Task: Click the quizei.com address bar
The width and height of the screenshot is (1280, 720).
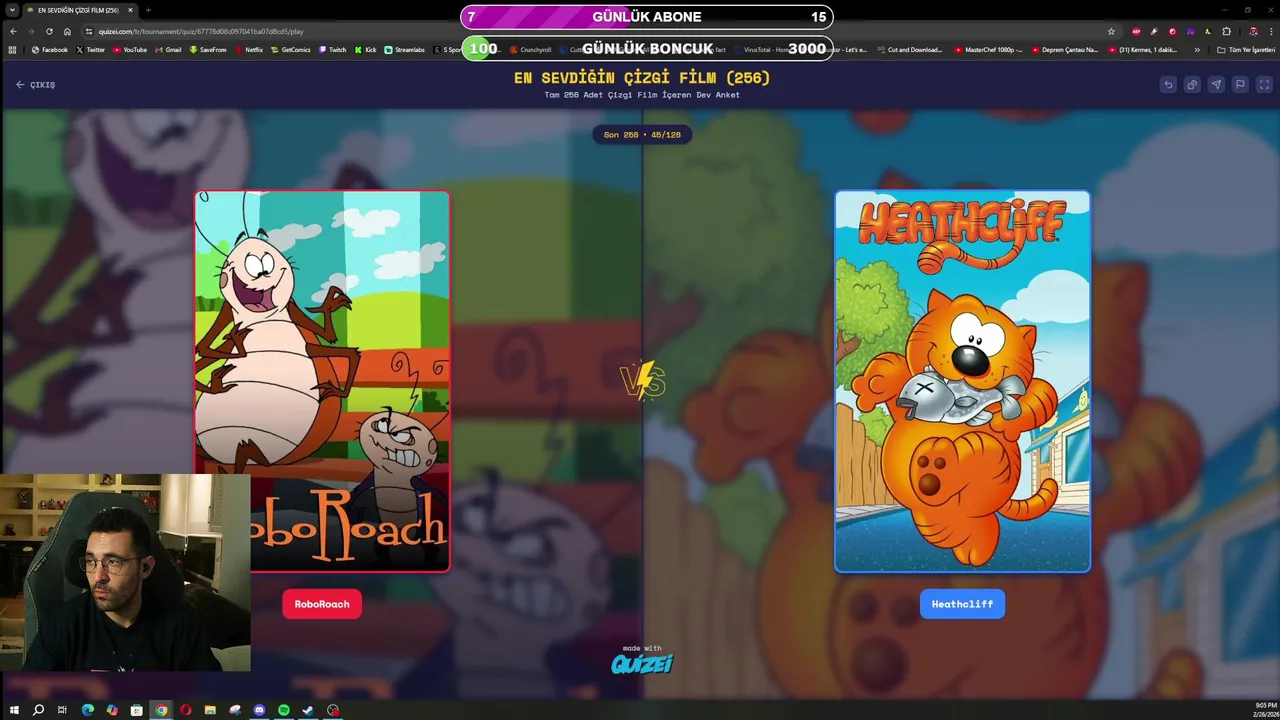Action: click(x=600, y=31)
